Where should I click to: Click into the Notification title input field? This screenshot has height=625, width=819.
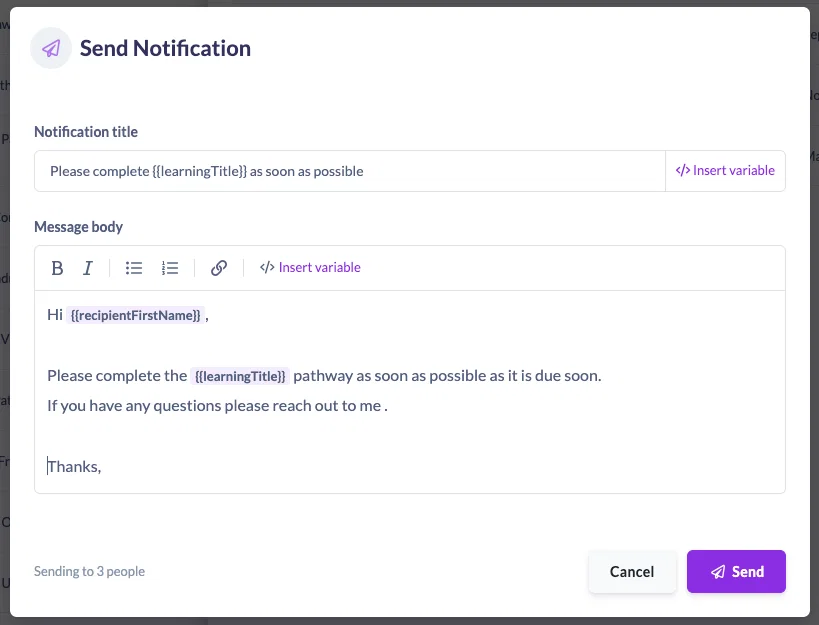350,171
